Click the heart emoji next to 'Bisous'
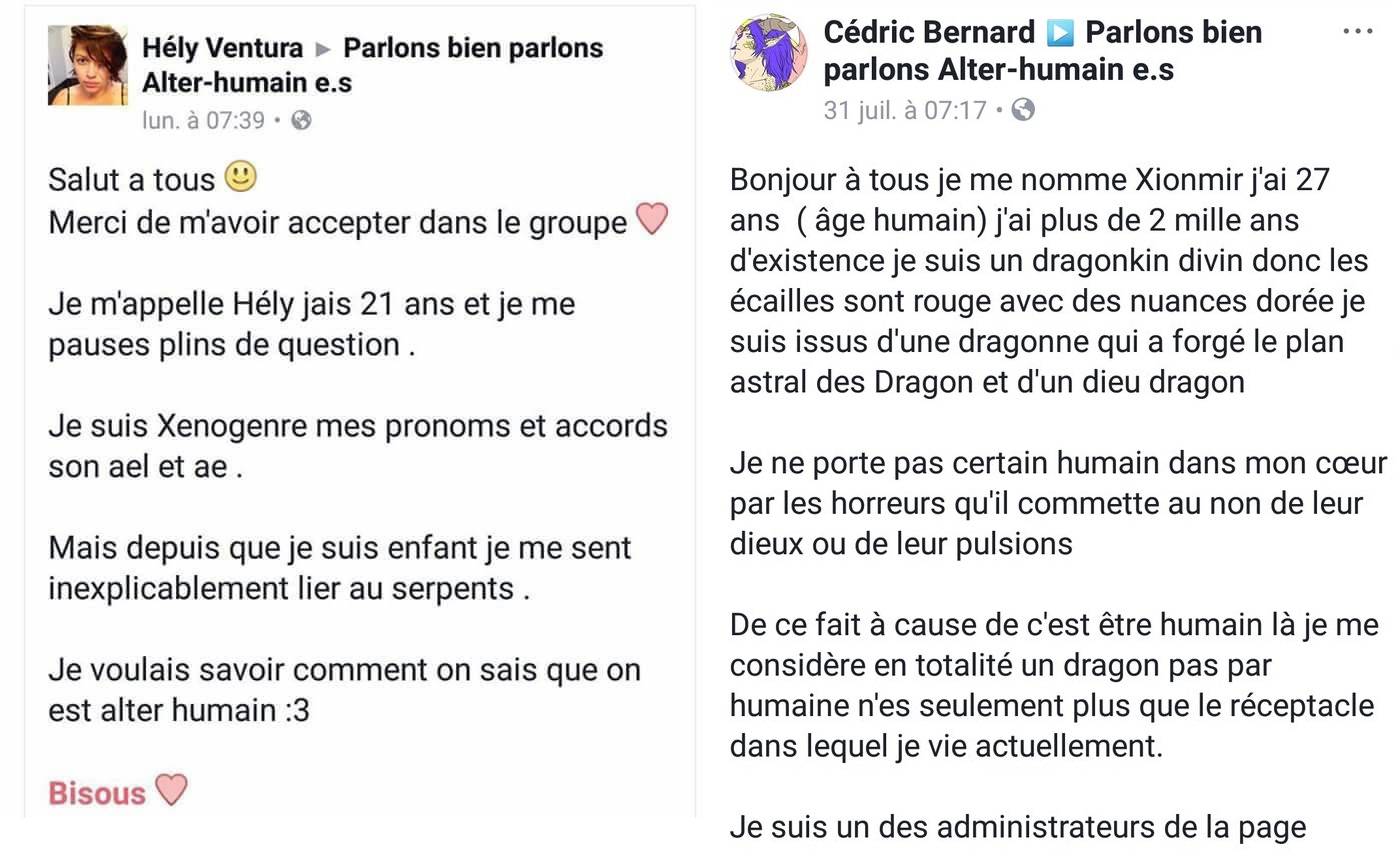The height and width of the screenshot is (860, 1396). click(171, 790)
